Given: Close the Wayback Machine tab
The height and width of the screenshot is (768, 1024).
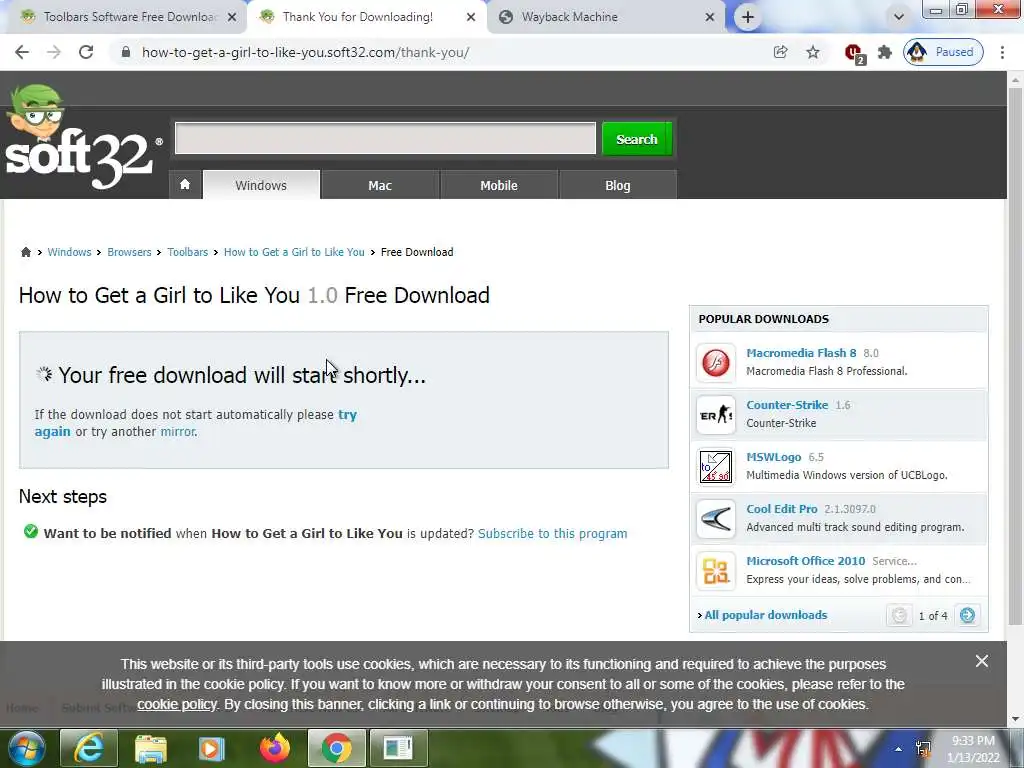Looking at the screenshot, I should tap(710, 17).
